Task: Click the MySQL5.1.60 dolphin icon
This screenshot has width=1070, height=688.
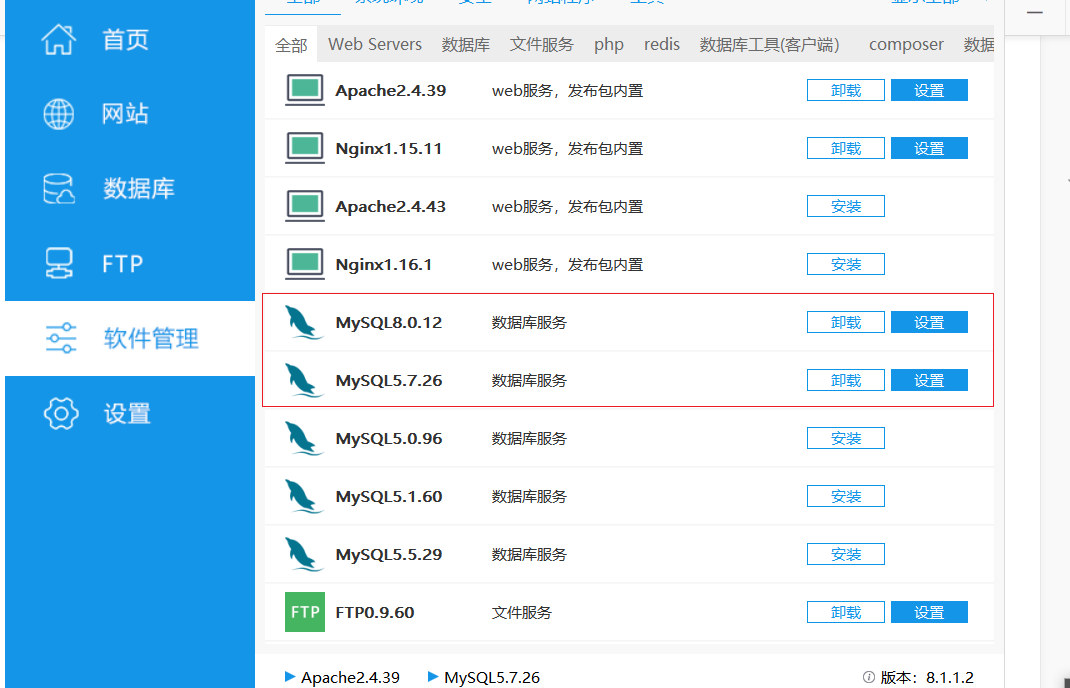Action: [304, 496]
